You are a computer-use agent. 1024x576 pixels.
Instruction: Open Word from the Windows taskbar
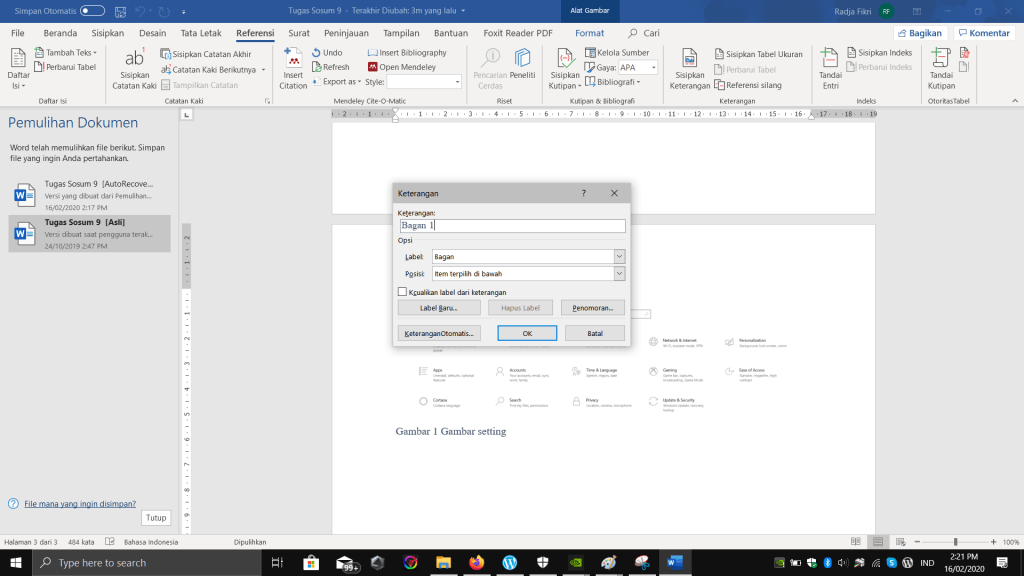pos(673,562)
